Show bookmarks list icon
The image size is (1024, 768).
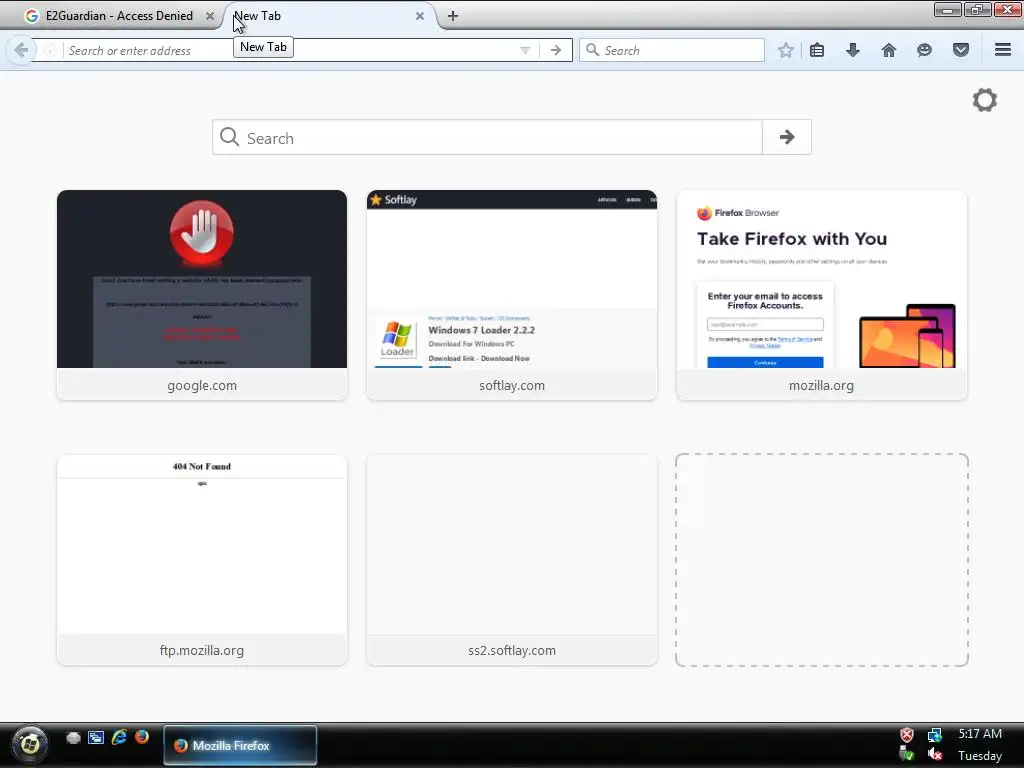[x=817, y=50]
